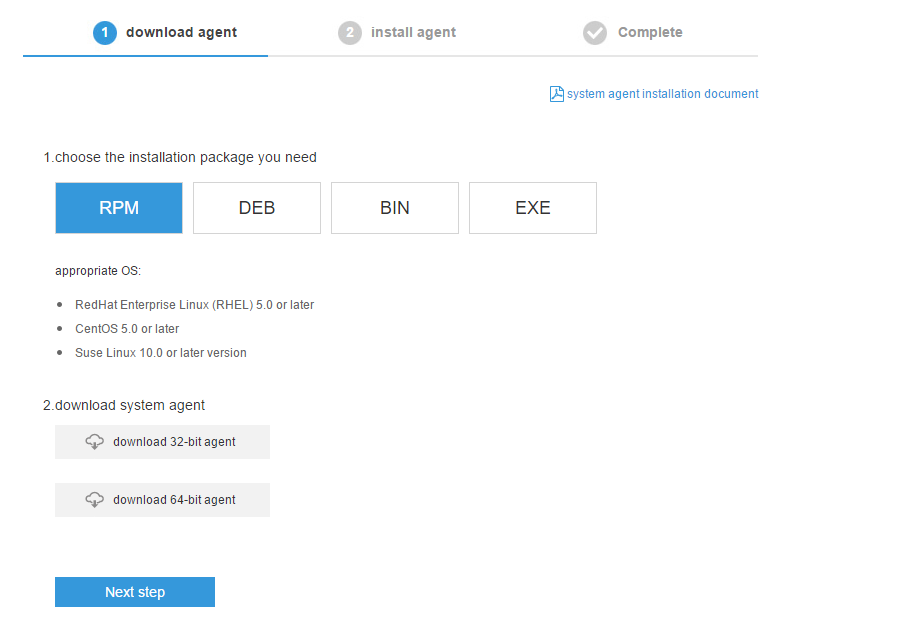Viewport: 902px width, 618px height.
Task: Click the cloud icon for 32-bit download
Action: 95,442
